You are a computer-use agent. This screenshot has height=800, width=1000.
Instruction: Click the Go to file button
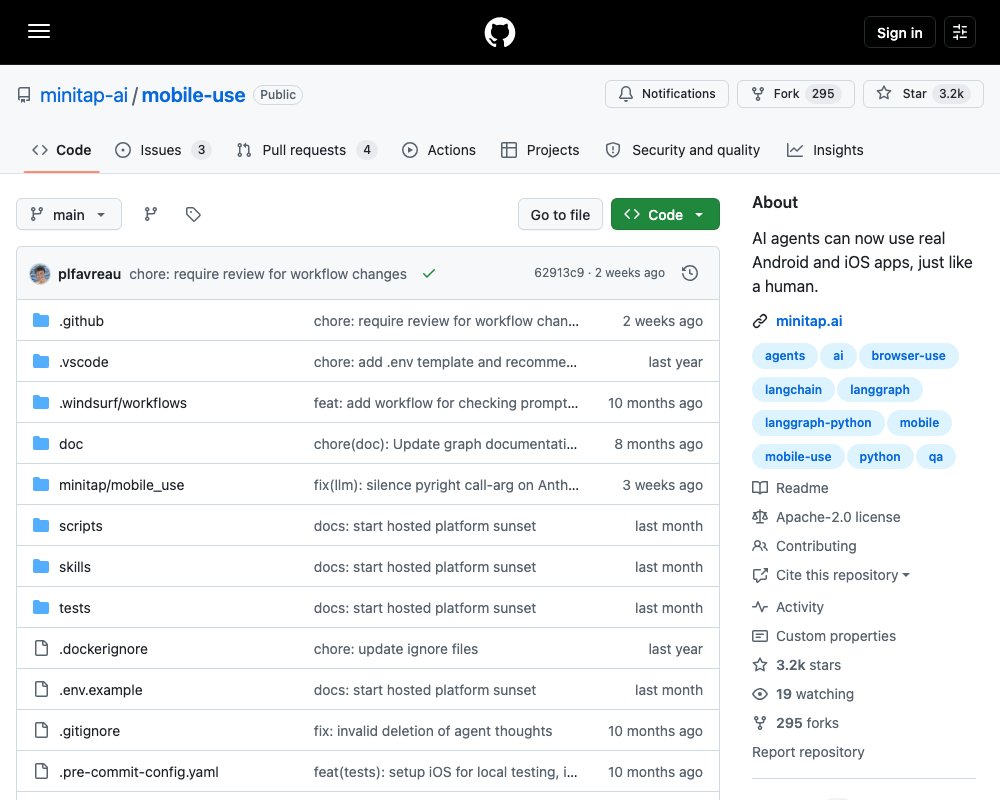tap(560, 214)
